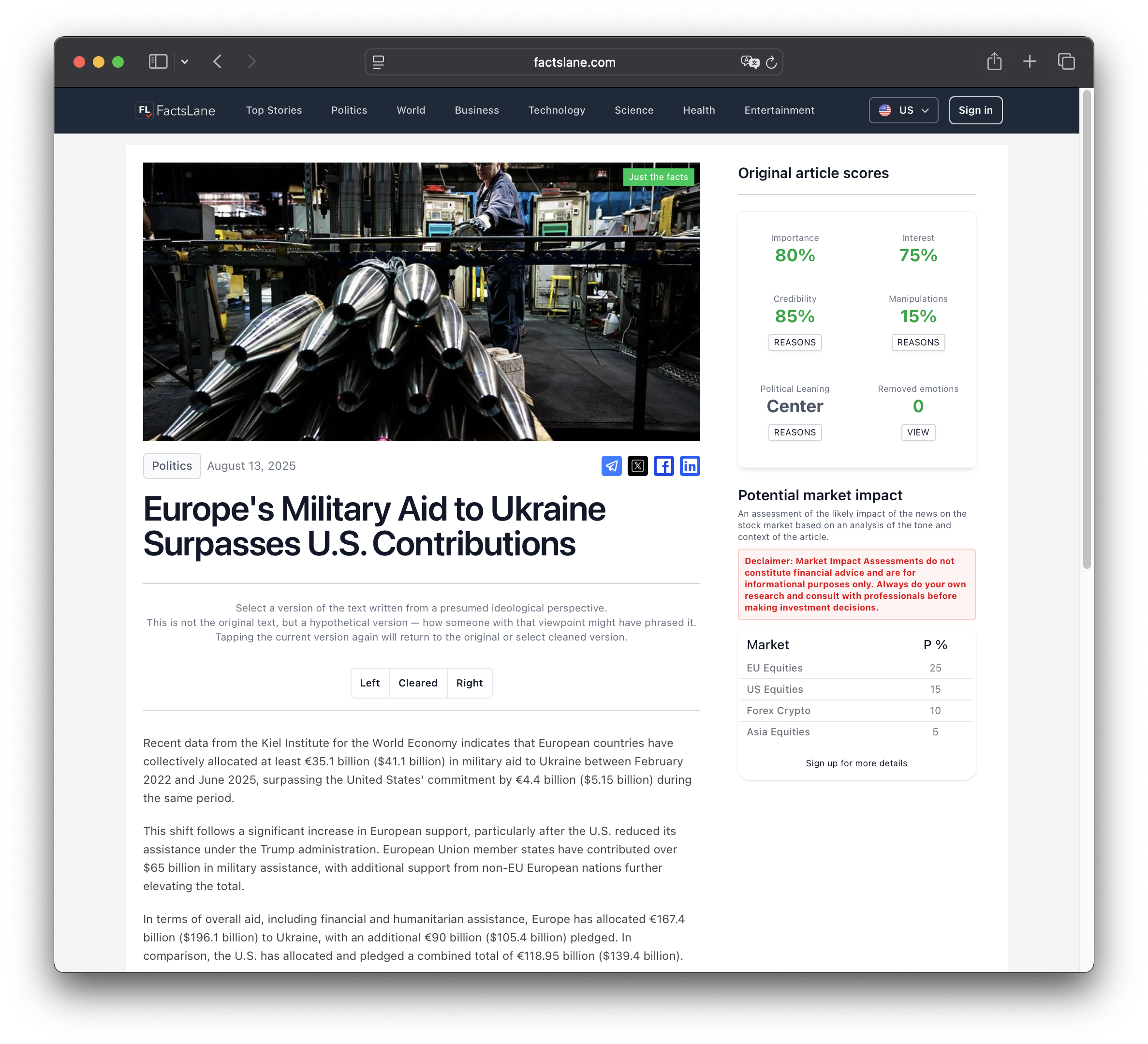Reload the page
The width and height of the screenshot is (1148, 1044).
771,62
